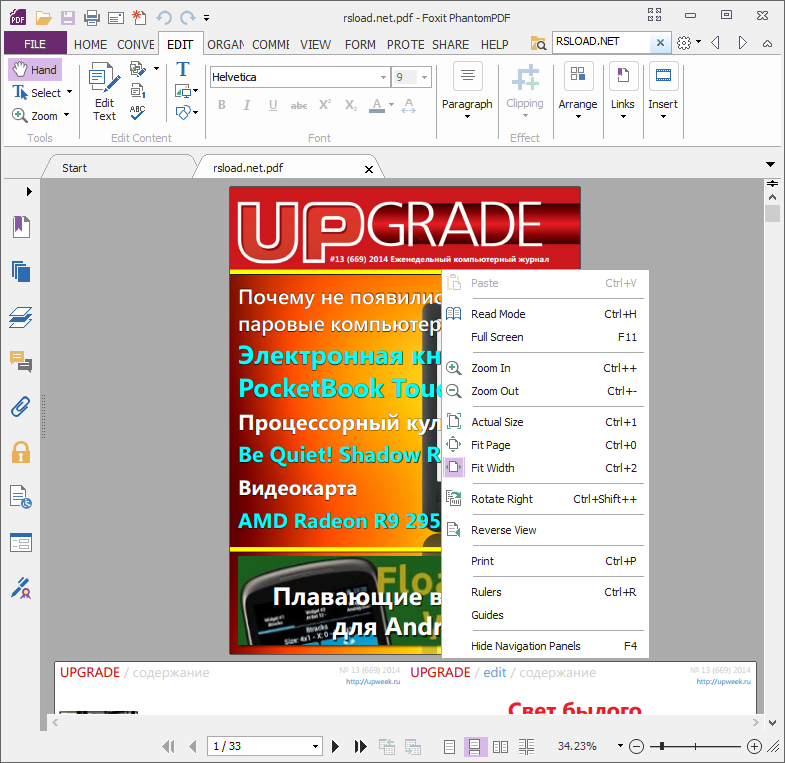Enable continuous page view mode

476,746
